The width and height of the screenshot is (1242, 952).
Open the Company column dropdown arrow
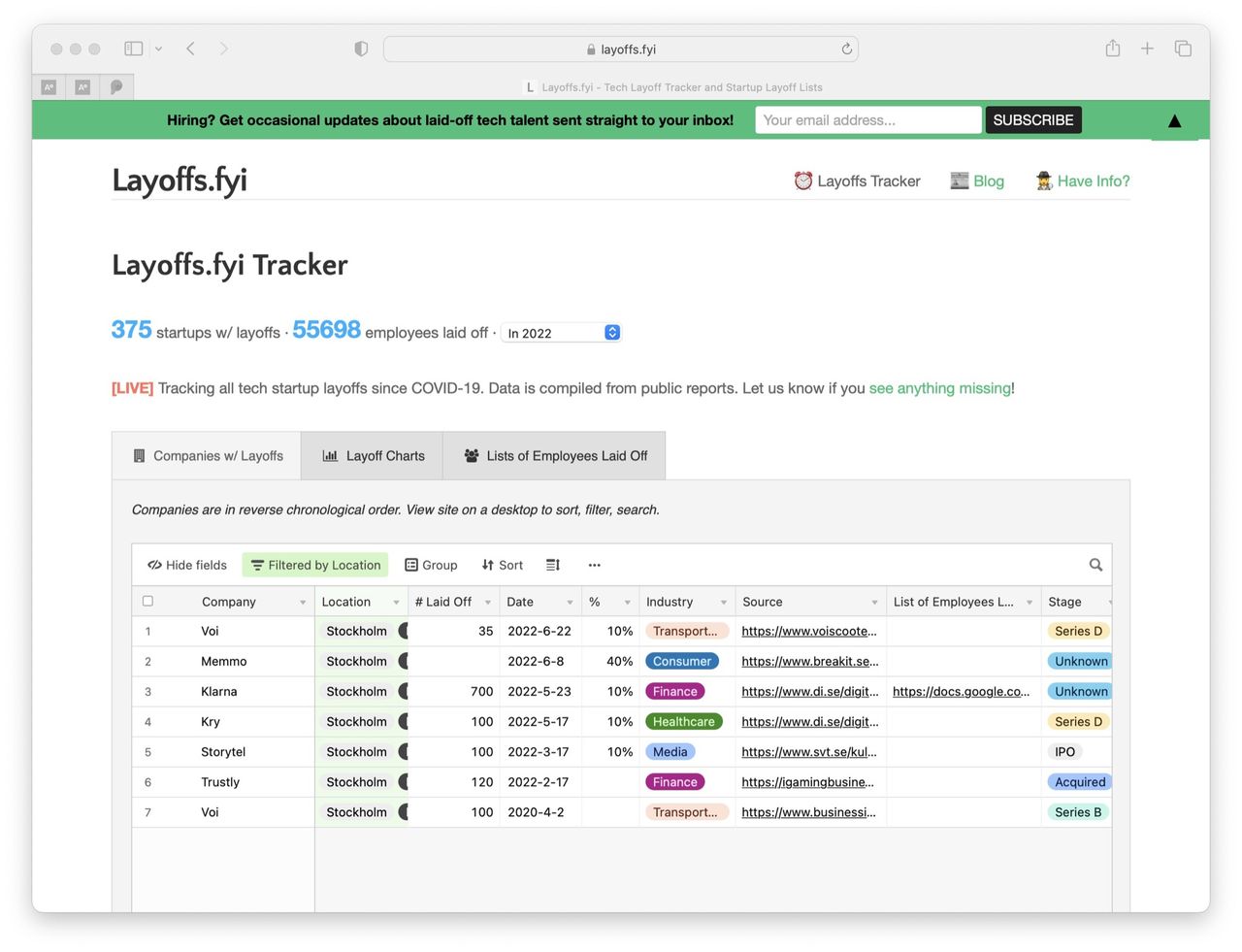303,602
